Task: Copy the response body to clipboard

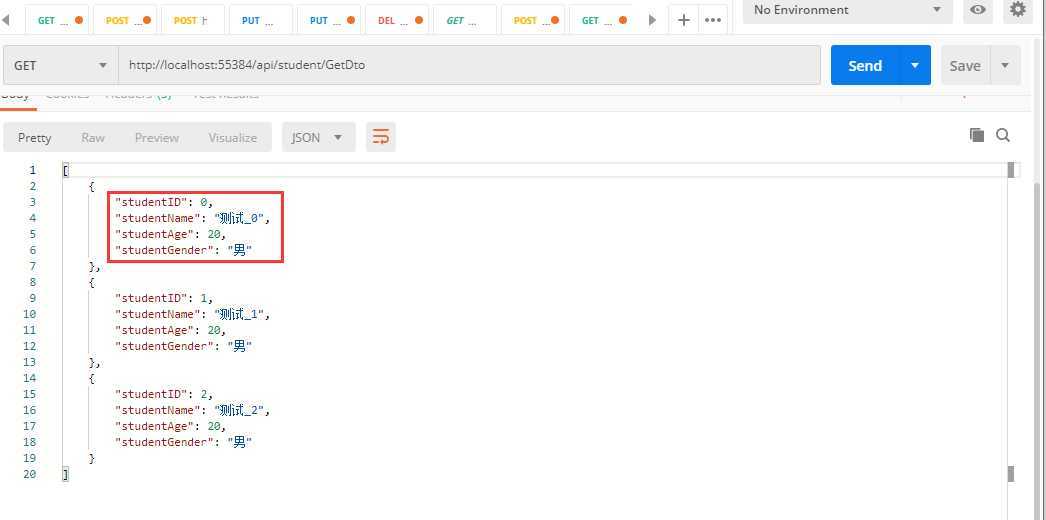Action: pyautogui.click(x=977, y=135)
